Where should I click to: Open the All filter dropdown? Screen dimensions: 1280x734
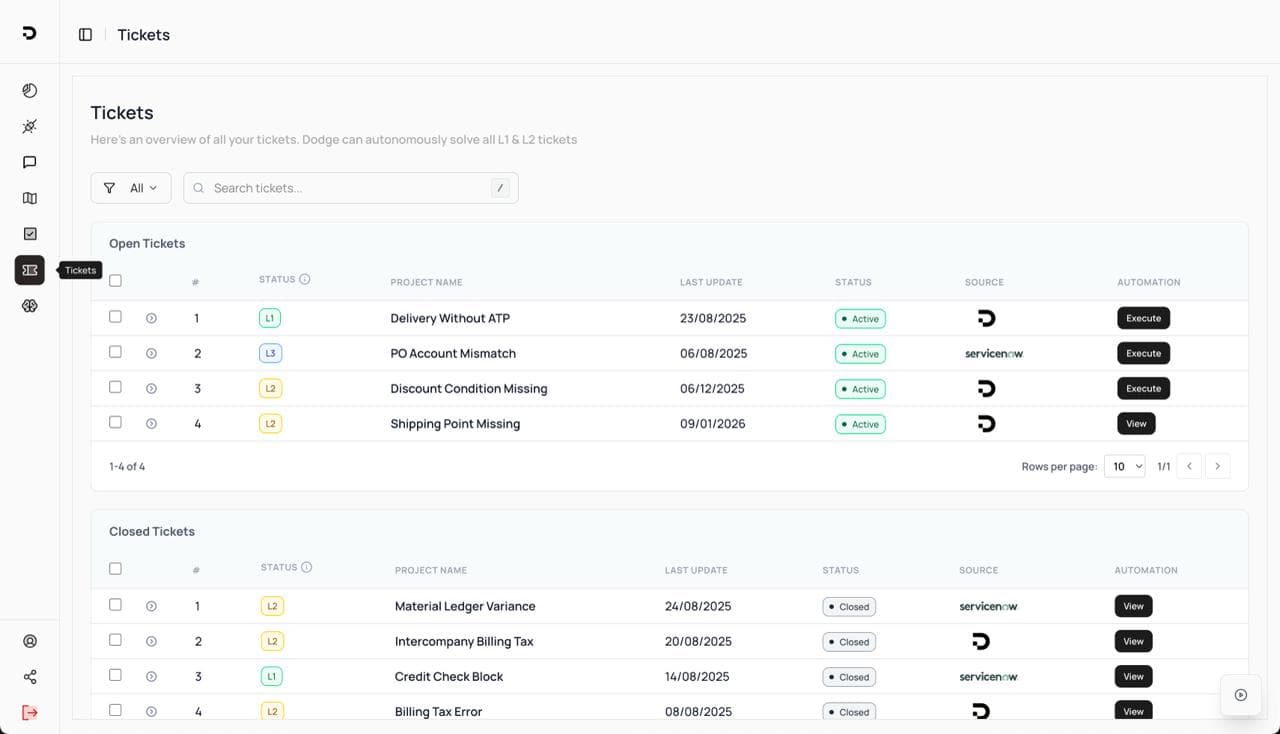tap(131, 188)
